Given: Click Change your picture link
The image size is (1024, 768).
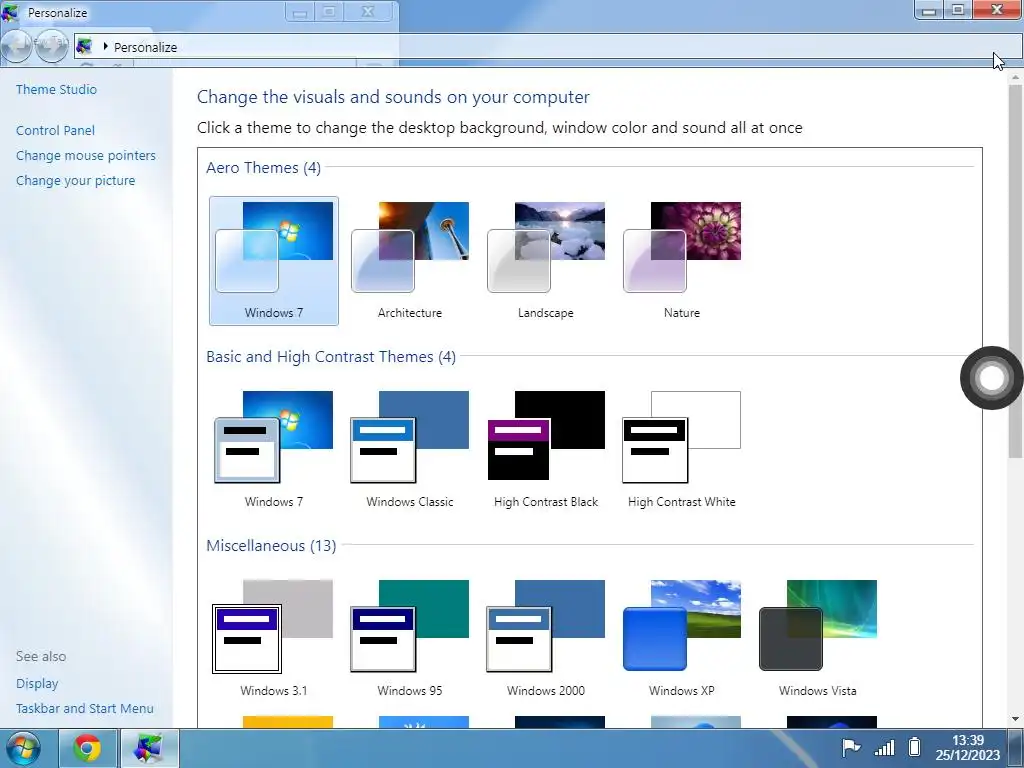Looking at the screenshot, I should point(75,180).
